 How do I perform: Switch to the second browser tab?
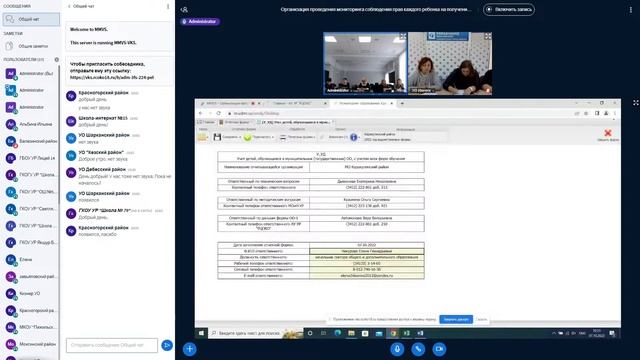point(297,103)
